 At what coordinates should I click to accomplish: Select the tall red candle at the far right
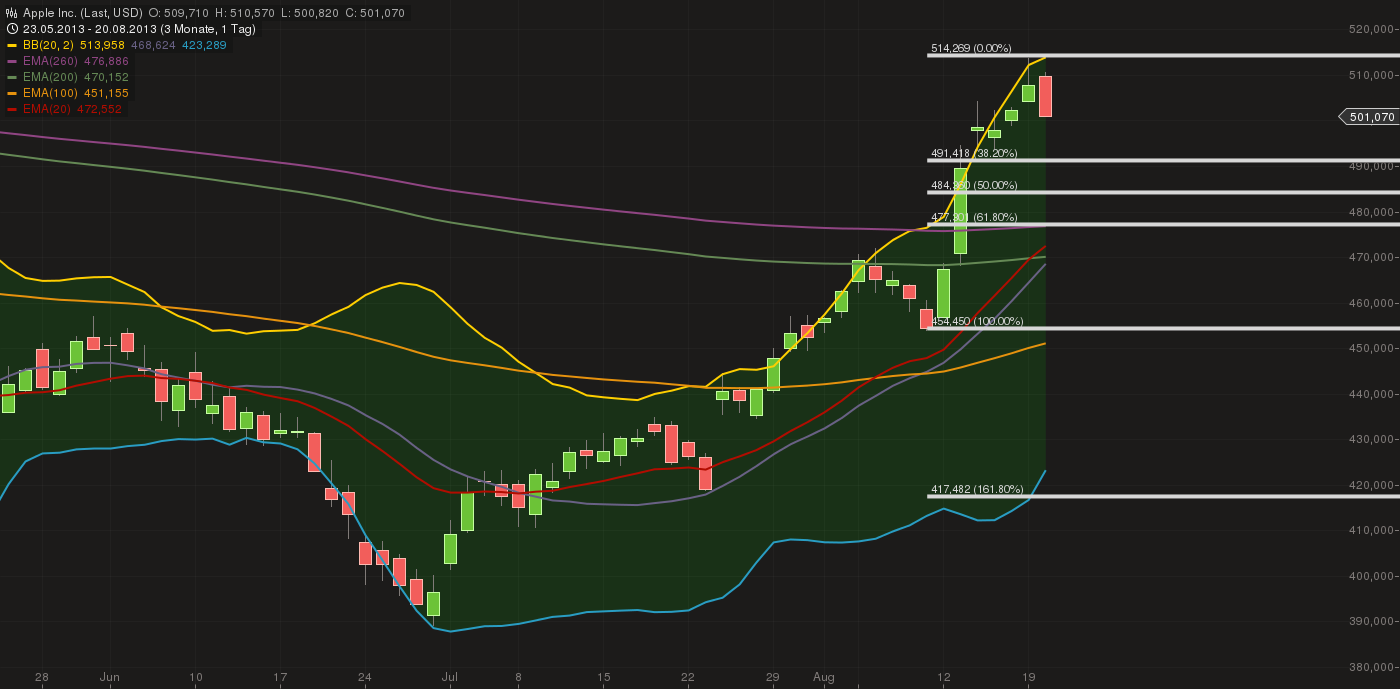pyautogui.click(x=1046, y=95)
